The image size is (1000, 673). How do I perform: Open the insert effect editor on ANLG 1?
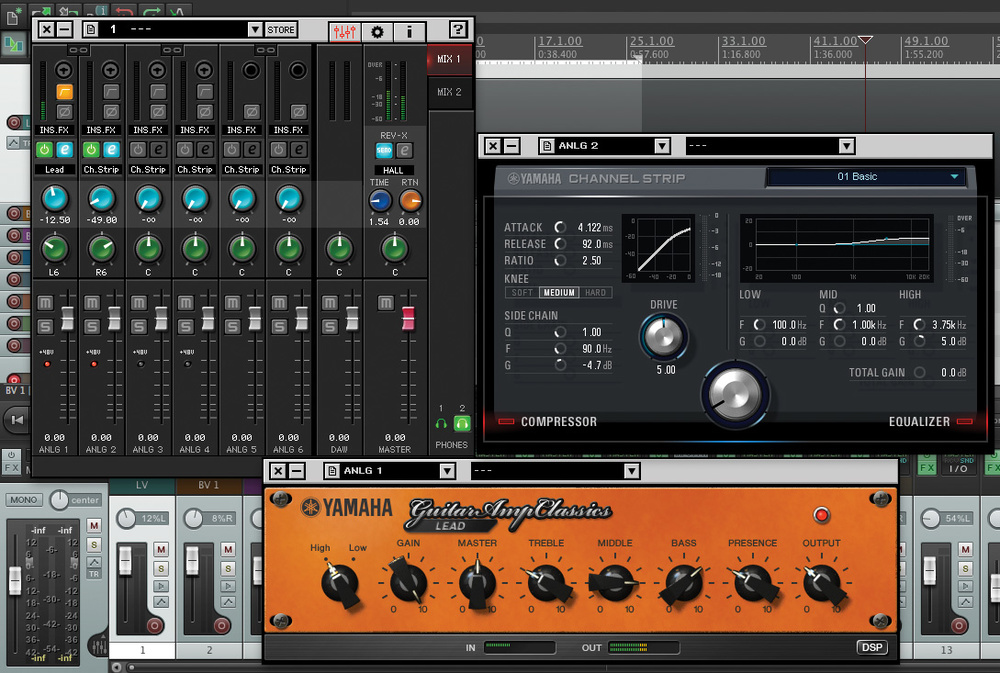click(x=64, y=150)
